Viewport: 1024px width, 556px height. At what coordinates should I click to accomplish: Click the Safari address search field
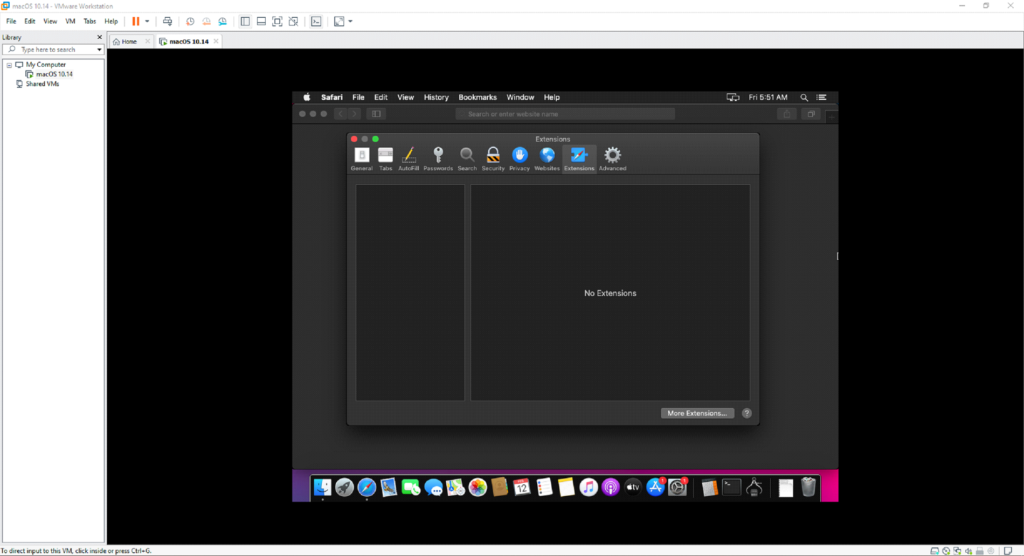565,114
